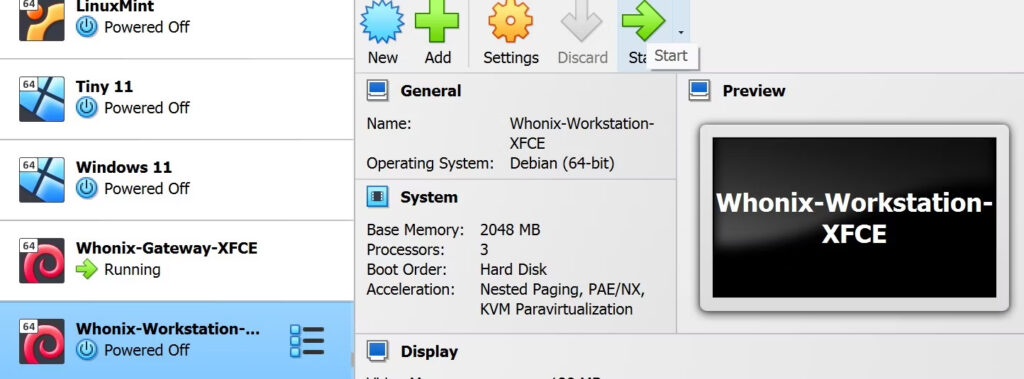Select the Windows 11 machine icon
The width and height of the screenshot is (1024, 379).
click(42, 180)
